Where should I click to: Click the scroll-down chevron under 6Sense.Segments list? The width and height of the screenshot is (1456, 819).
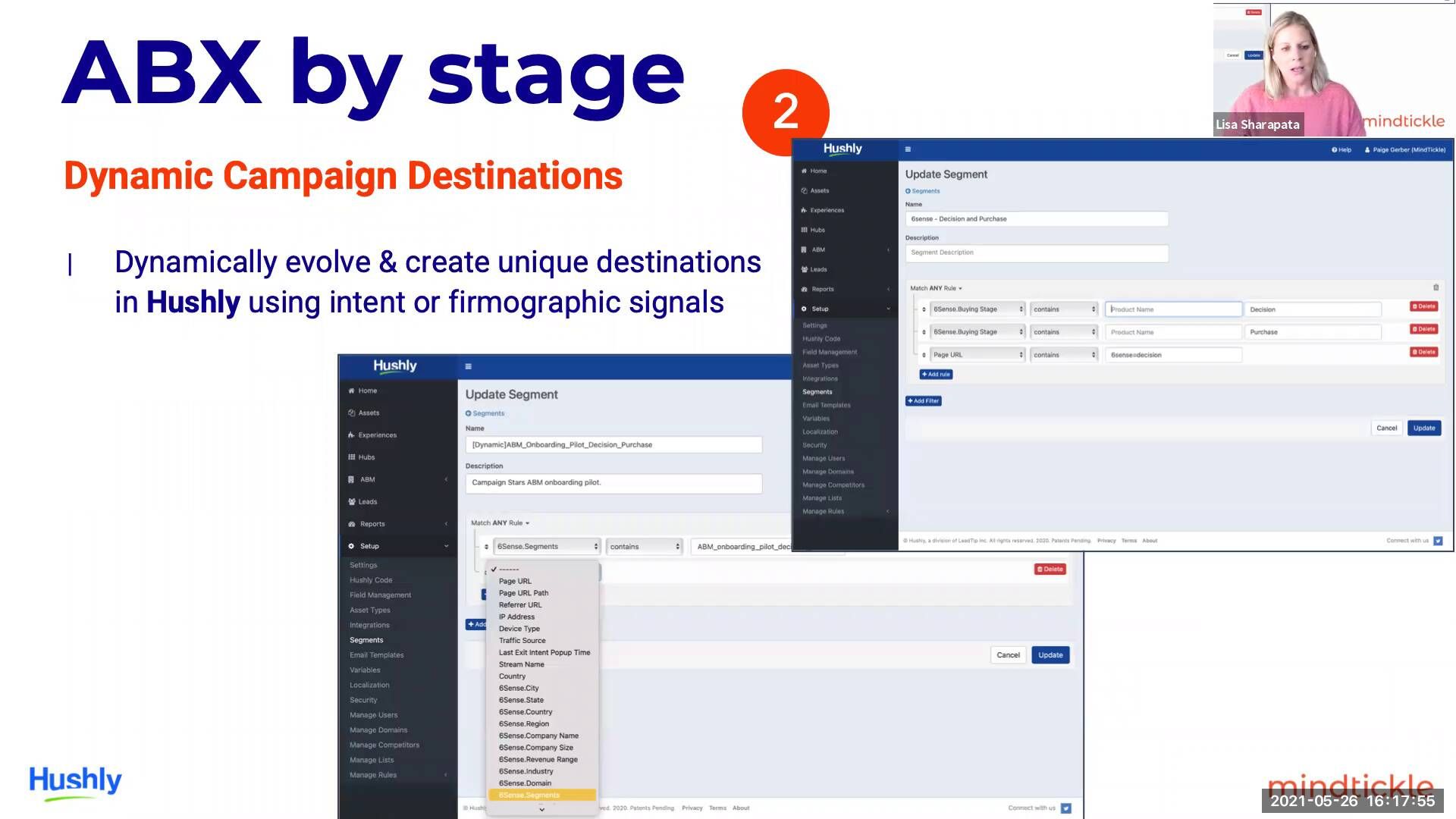[x=541, y=809]
